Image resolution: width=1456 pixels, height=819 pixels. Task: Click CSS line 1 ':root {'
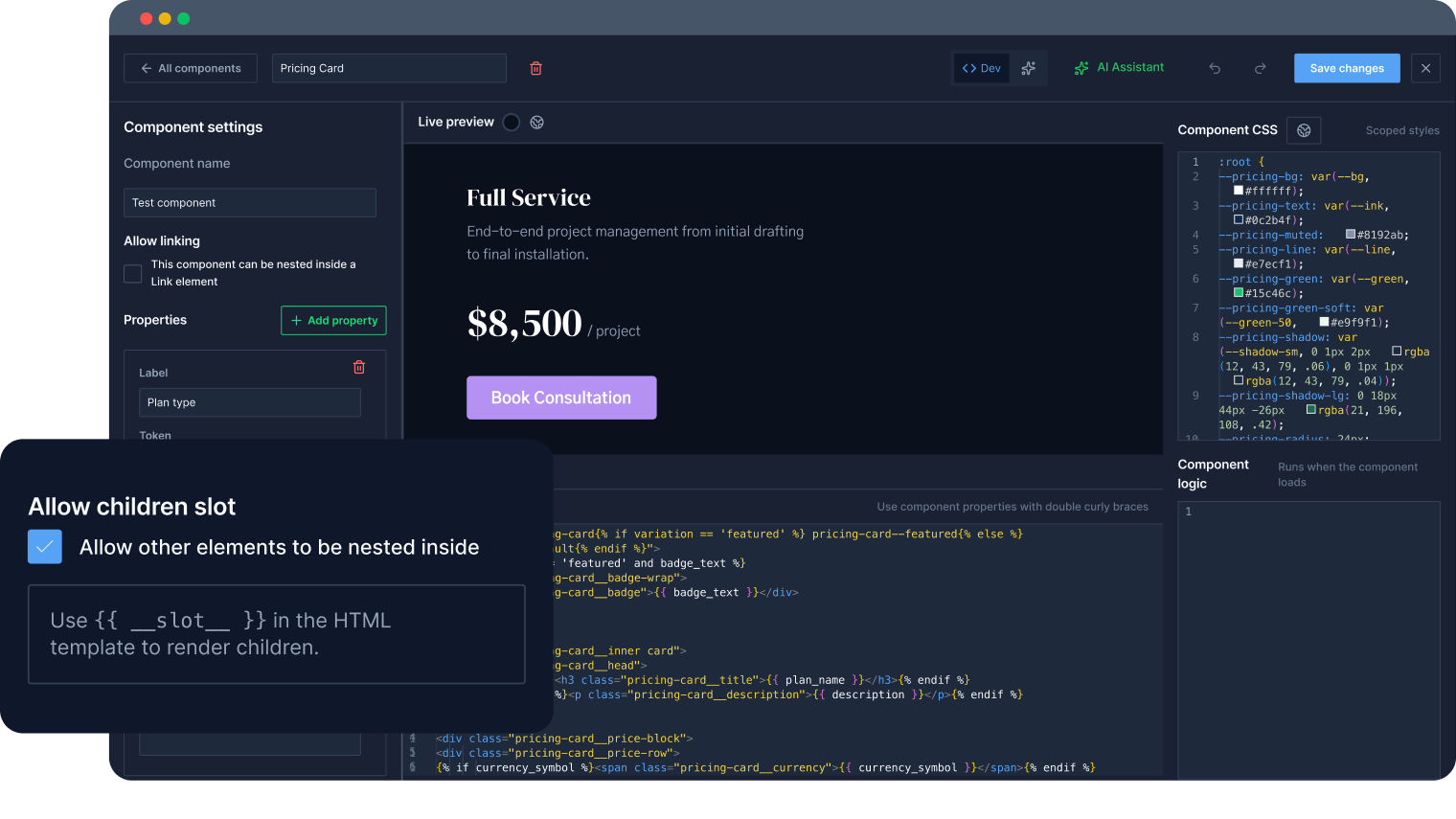(1241, 162)
